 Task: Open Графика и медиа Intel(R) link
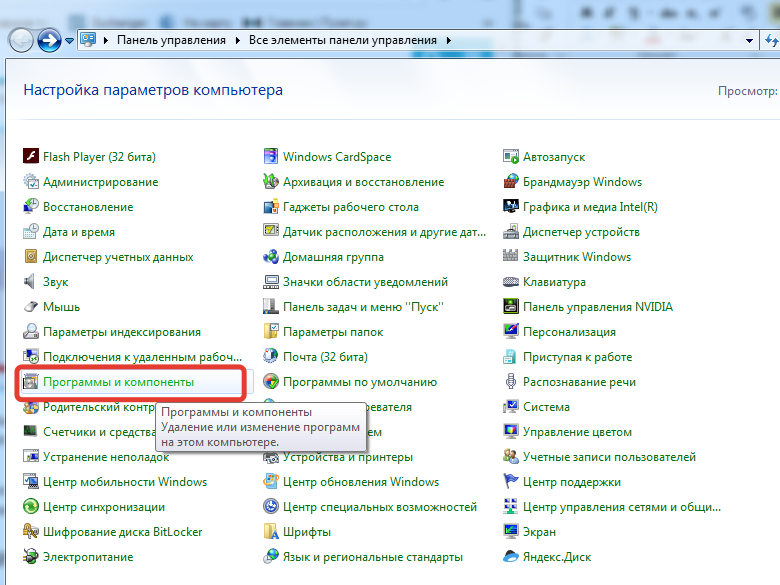click(590, 206)
